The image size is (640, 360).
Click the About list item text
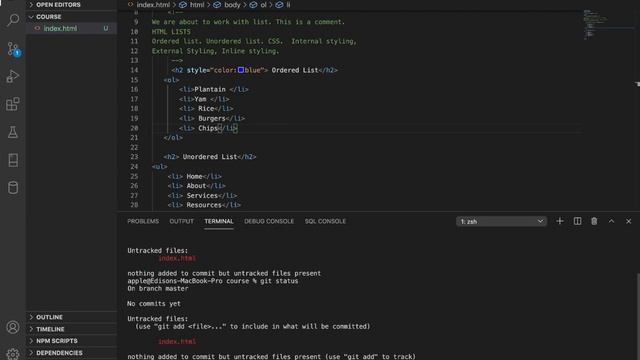196,186
